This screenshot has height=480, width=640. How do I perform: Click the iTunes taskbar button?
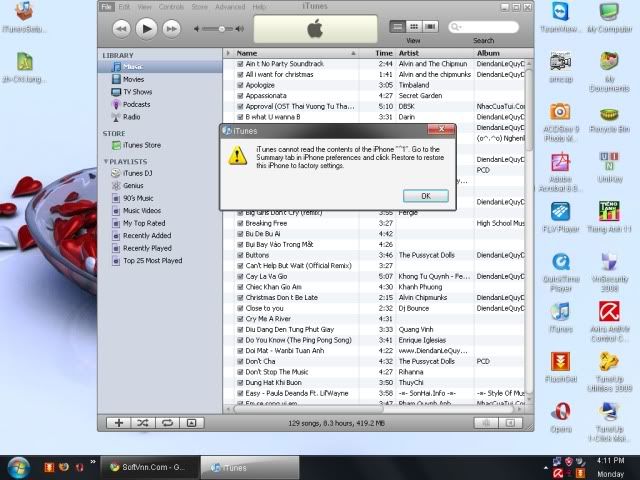click(x=250, y=467)
